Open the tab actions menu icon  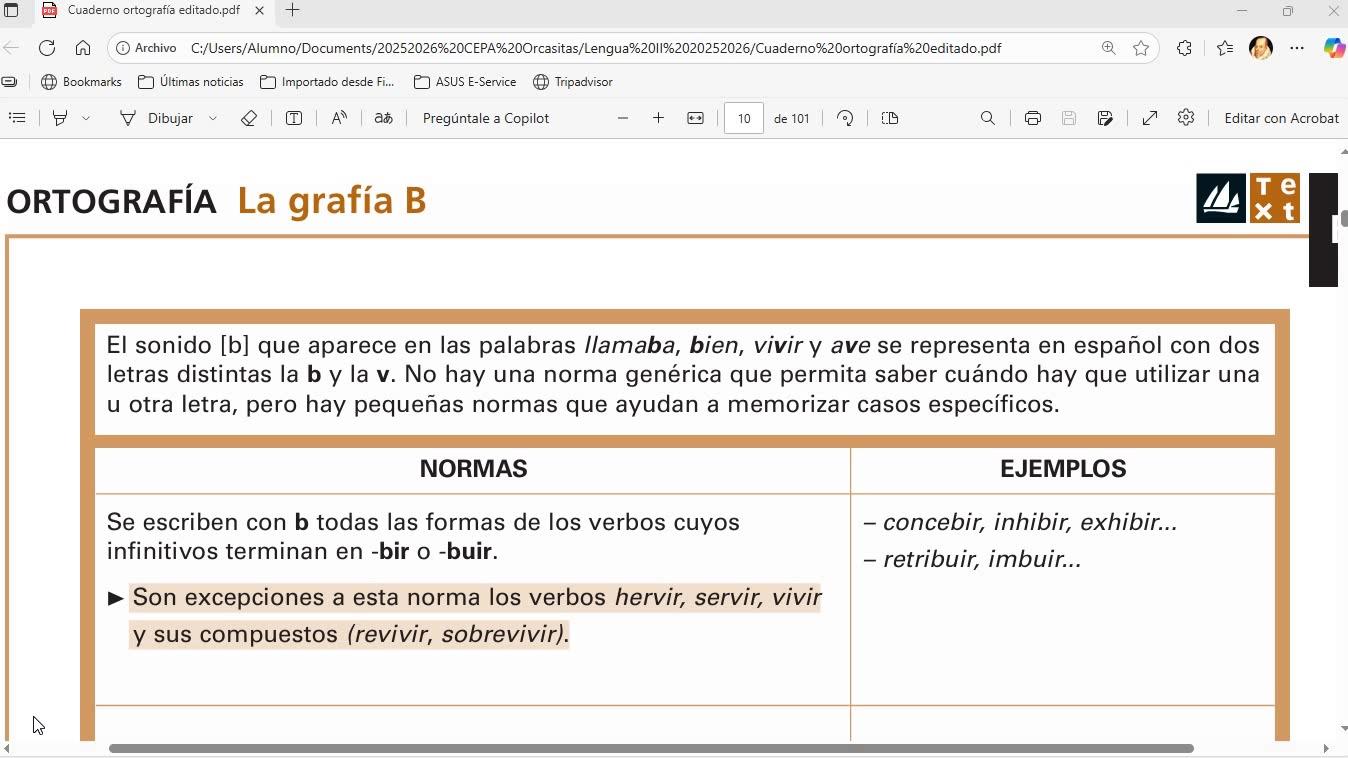(11, 10)
